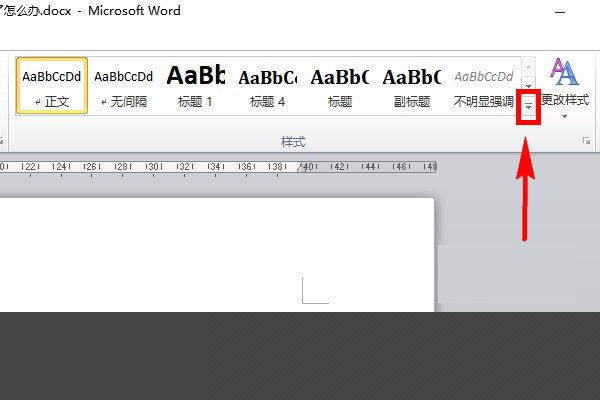Viewport: 600px width, 400px height.
Task: Open the 样式 pane dialog launcher
Action: [586, 143]
